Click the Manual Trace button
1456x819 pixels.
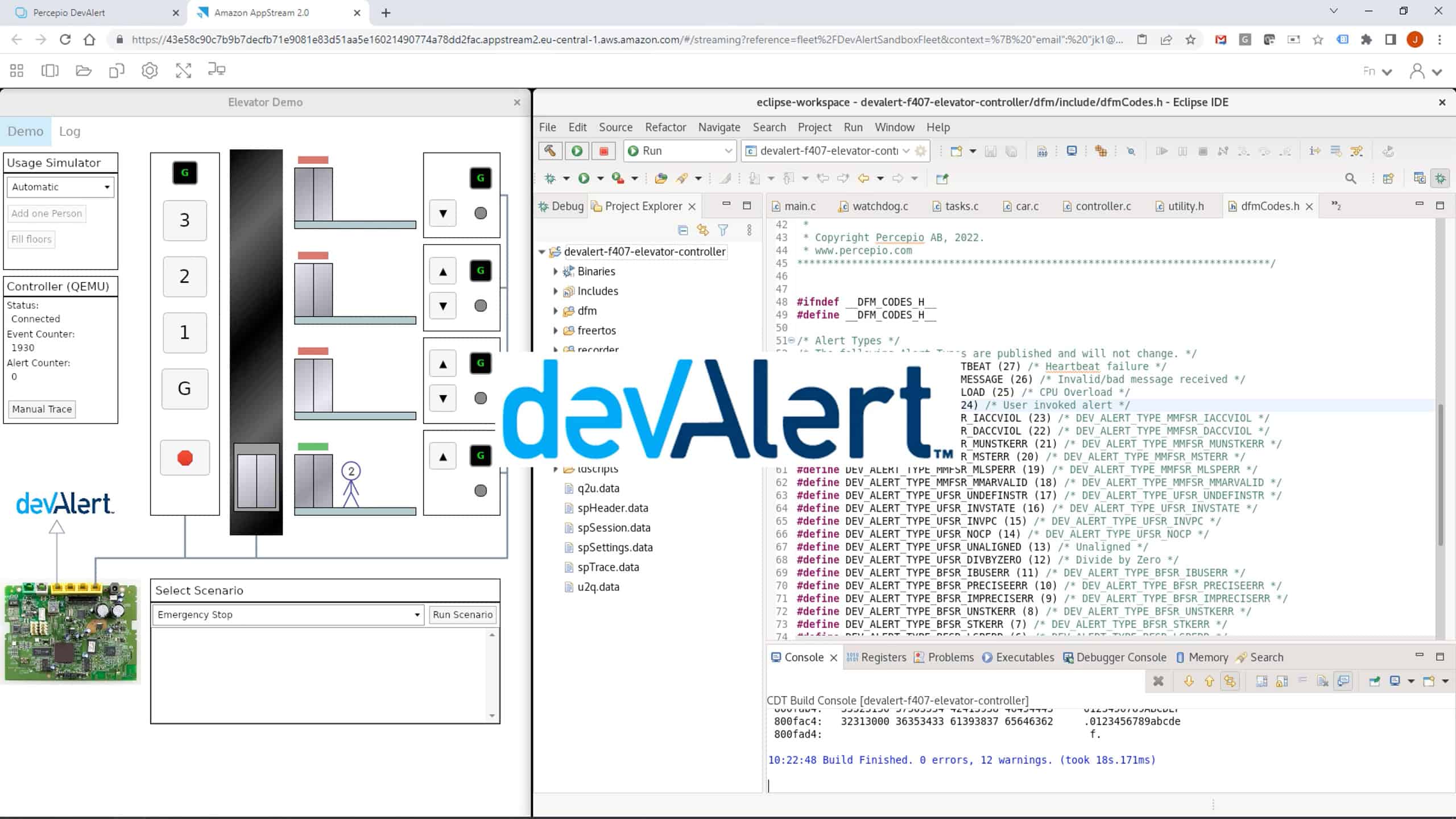tap(42, 409)
